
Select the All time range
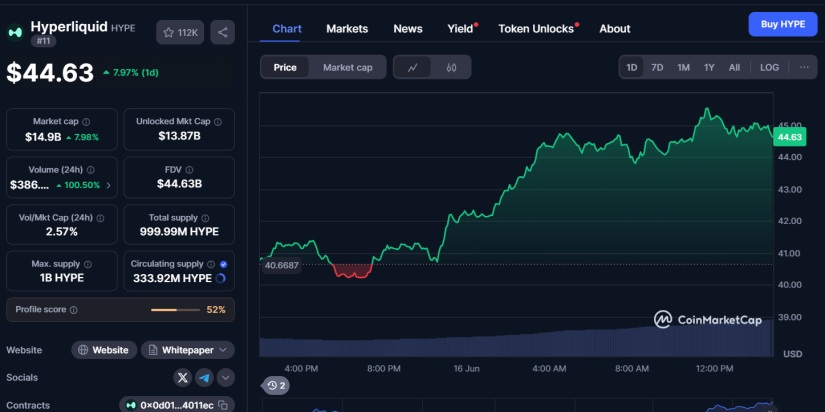(x=735, y=67)
